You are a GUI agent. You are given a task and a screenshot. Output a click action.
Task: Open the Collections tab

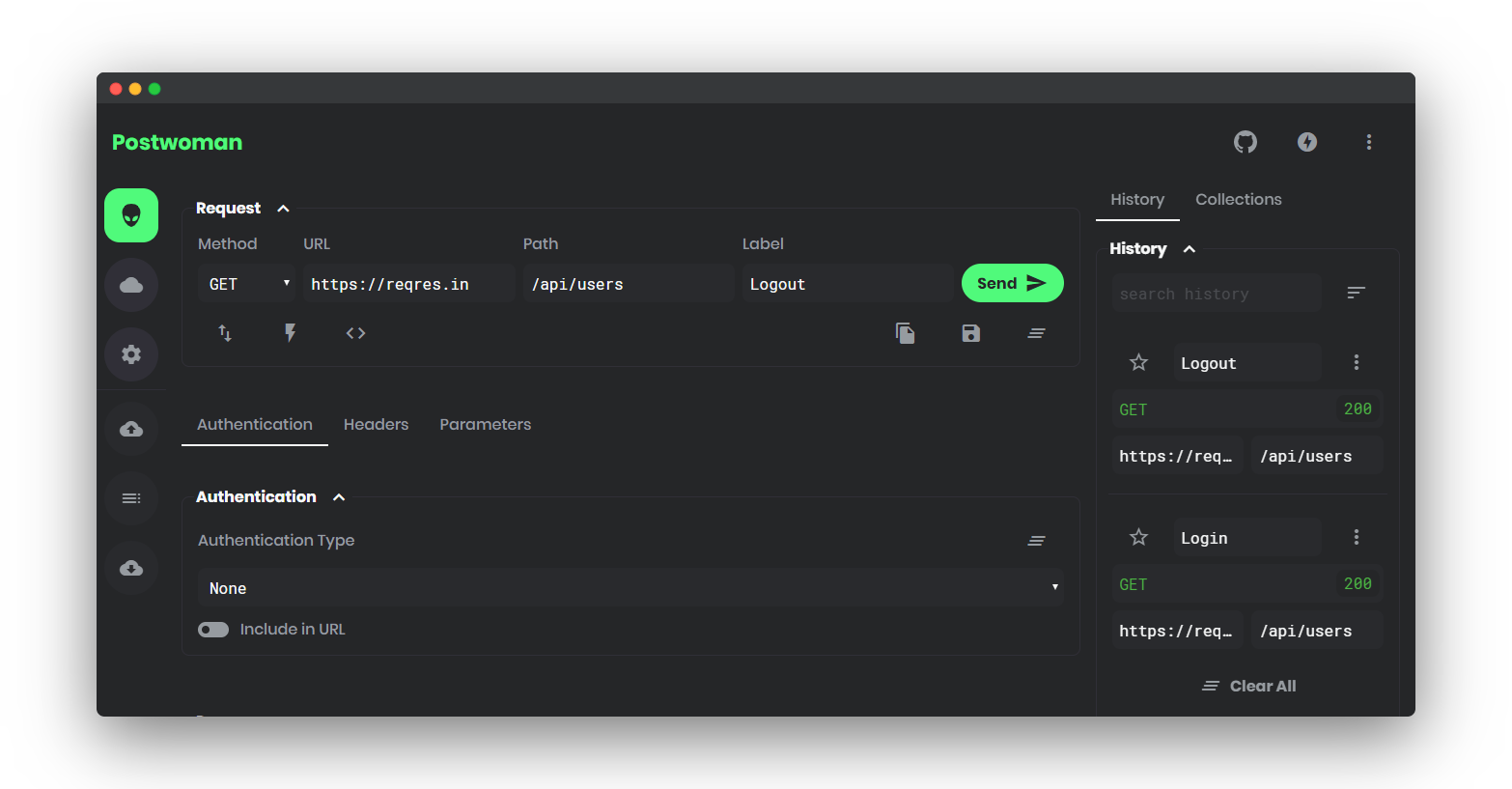pos(1238,199)
